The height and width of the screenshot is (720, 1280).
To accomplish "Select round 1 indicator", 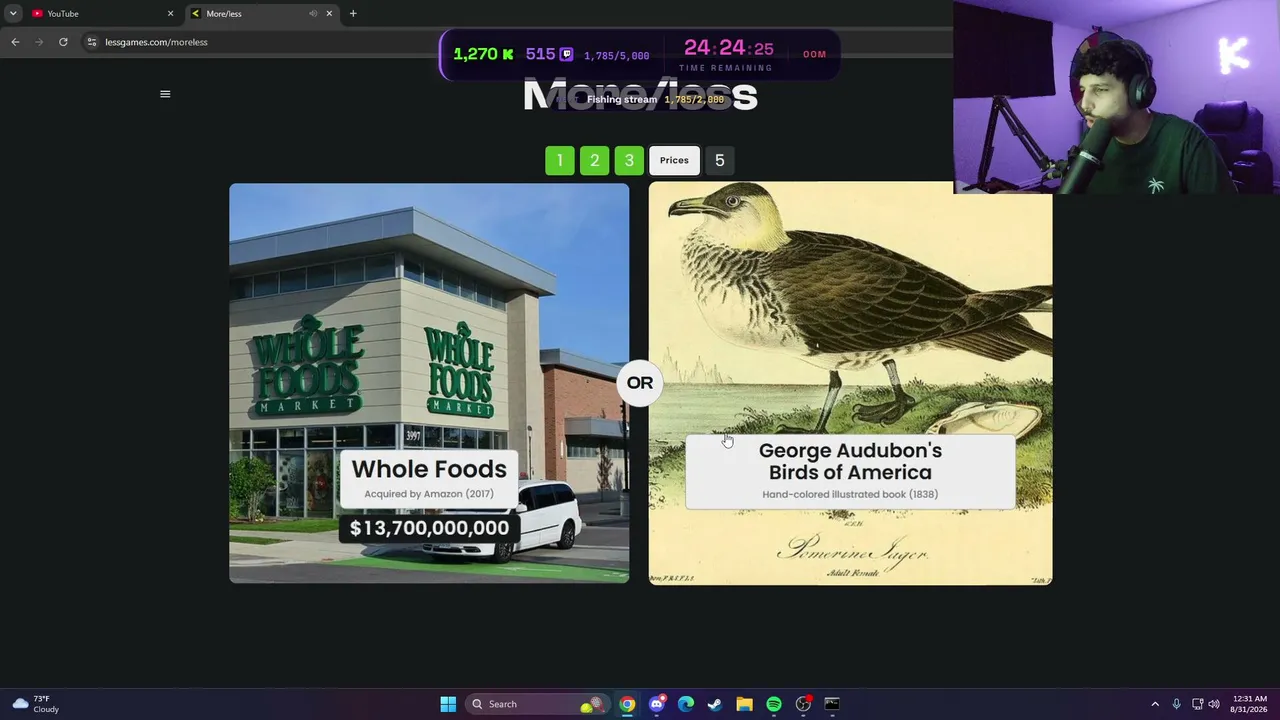I will [560, 160].
